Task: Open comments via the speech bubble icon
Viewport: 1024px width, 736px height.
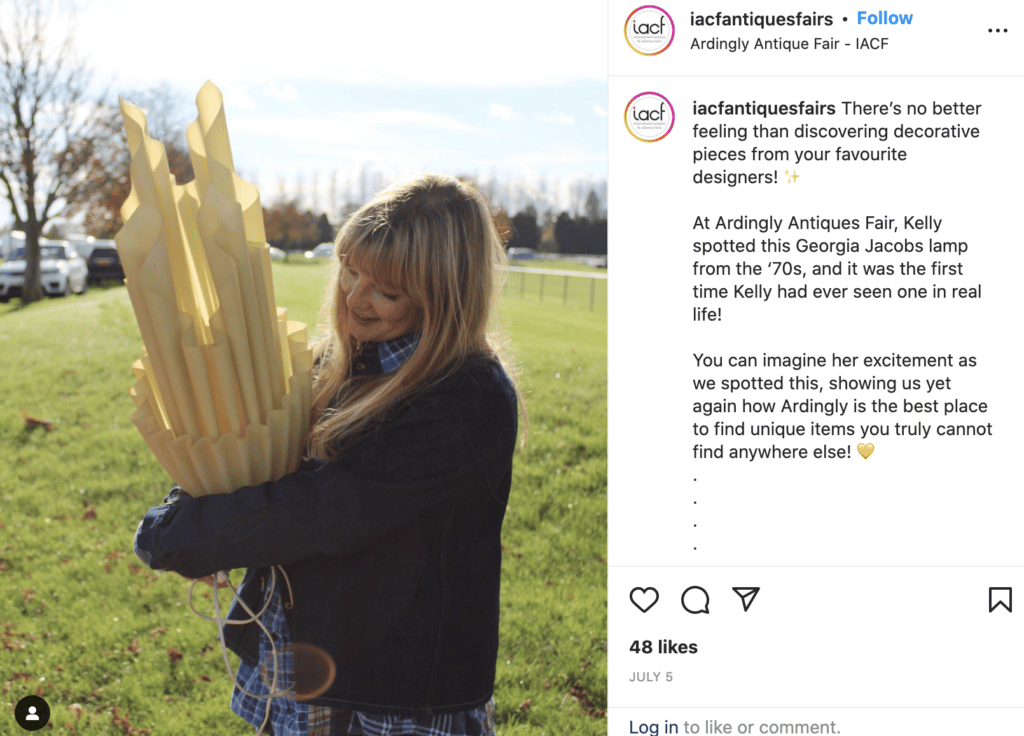Action: pos(695,600)
